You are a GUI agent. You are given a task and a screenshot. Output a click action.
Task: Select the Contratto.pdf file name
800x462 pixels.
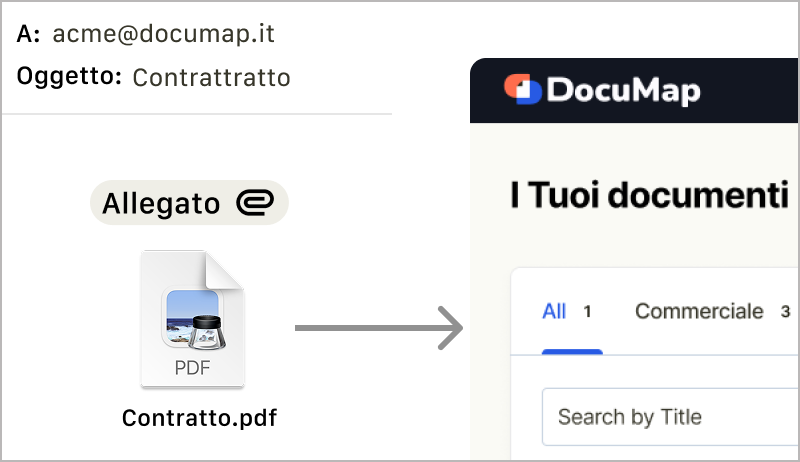pos(199,417)
